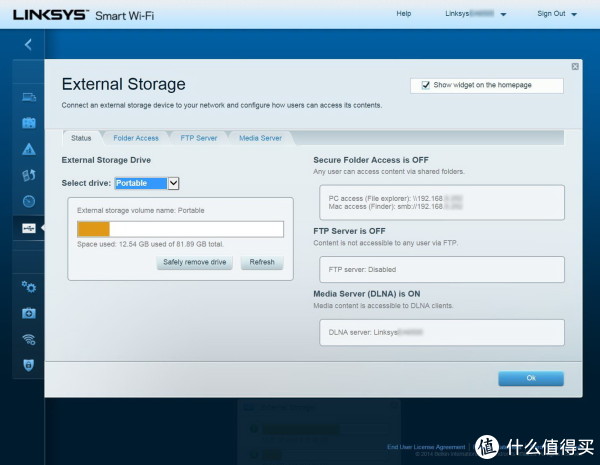Open Troubleshooting first-aid sidebar icon
Screen dimensions: 600x465
point(29,313)
